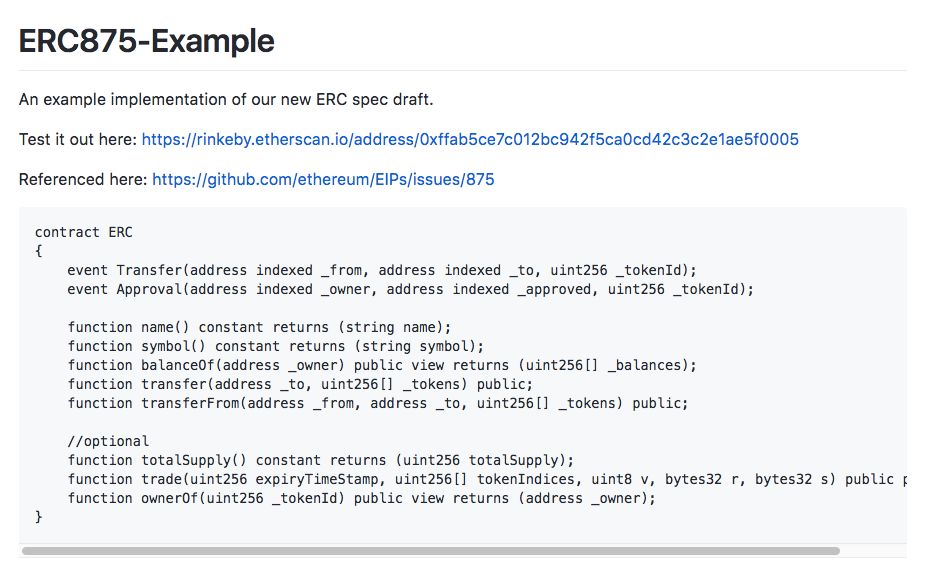Open the rinkeby.etherscan.io address link

pyautogui.click(x=470, y=139)
